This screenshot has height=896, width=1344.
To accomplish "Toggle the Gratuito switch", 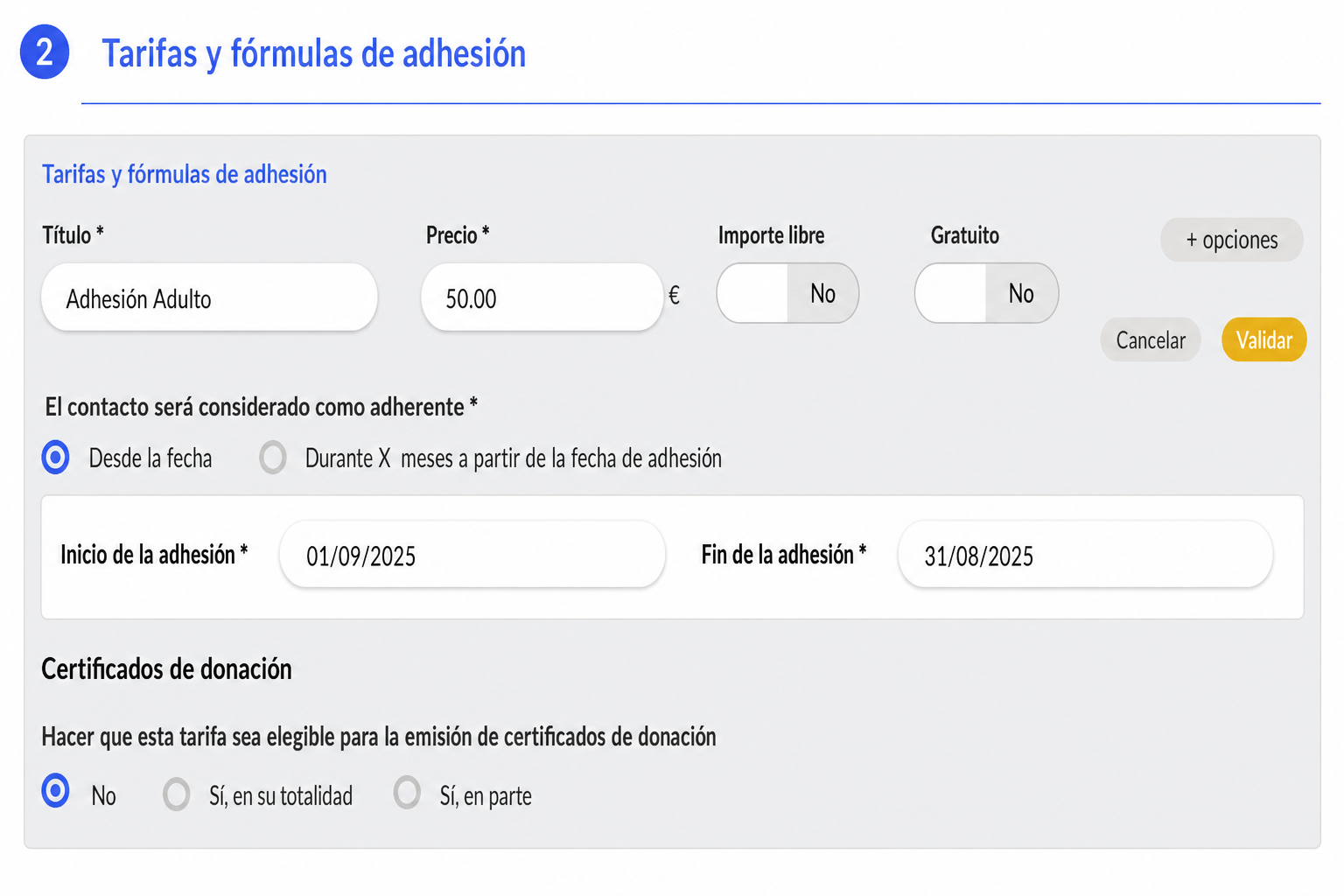I will [x=987, y=293].
